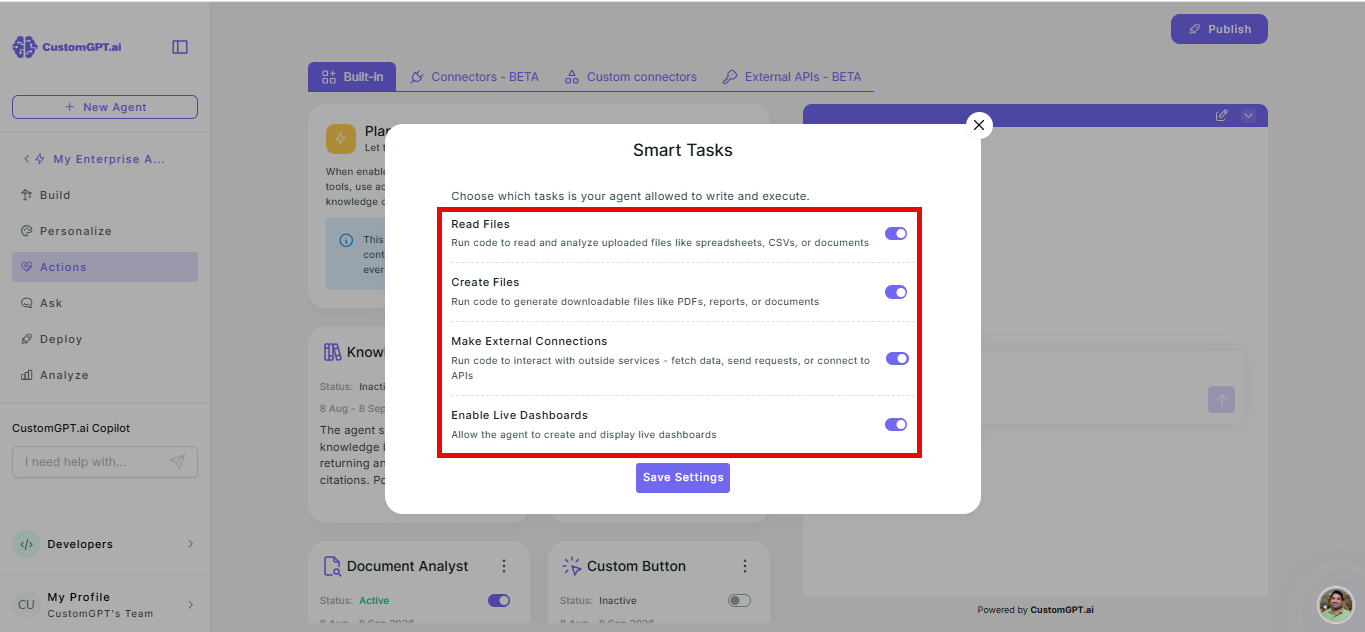Viewport: 1365px width, 632px height.
Task: Click the Document Analyst file icon
Action: tap(332, 566)
